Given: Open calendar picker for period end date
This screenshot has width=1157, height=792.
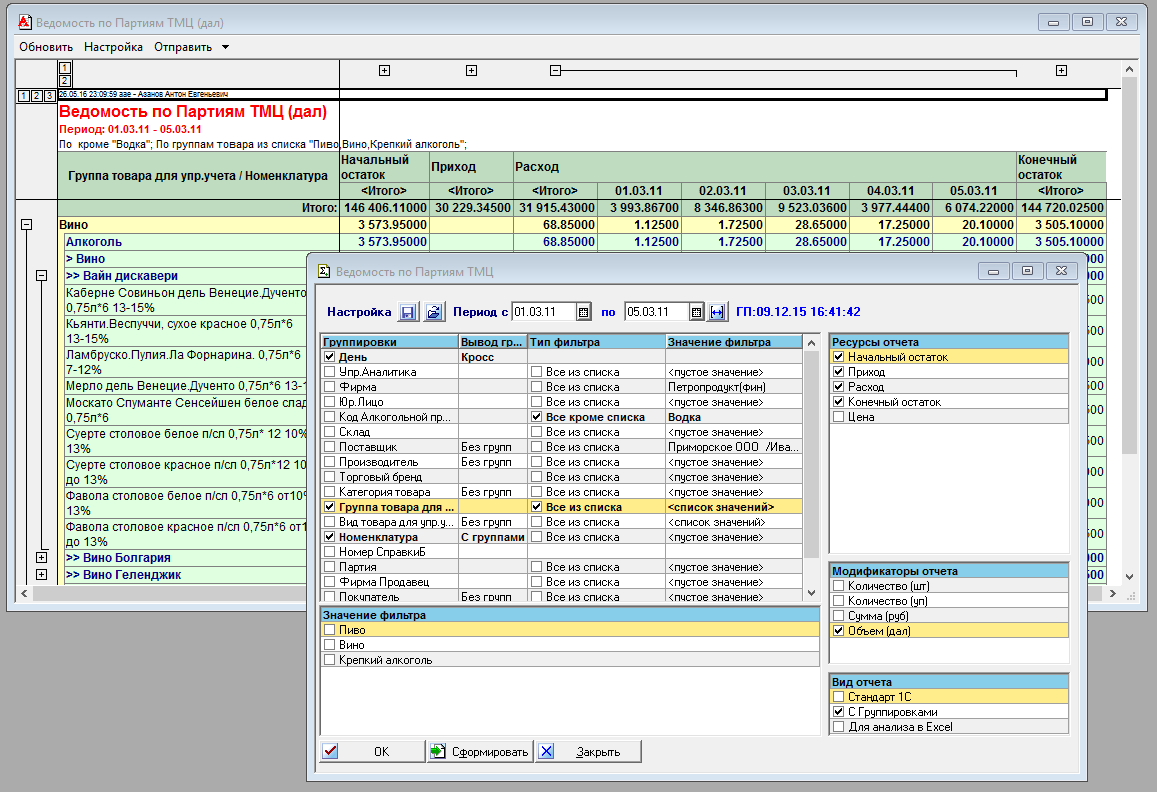Looking at the screenshot, I should coord(697,312).
